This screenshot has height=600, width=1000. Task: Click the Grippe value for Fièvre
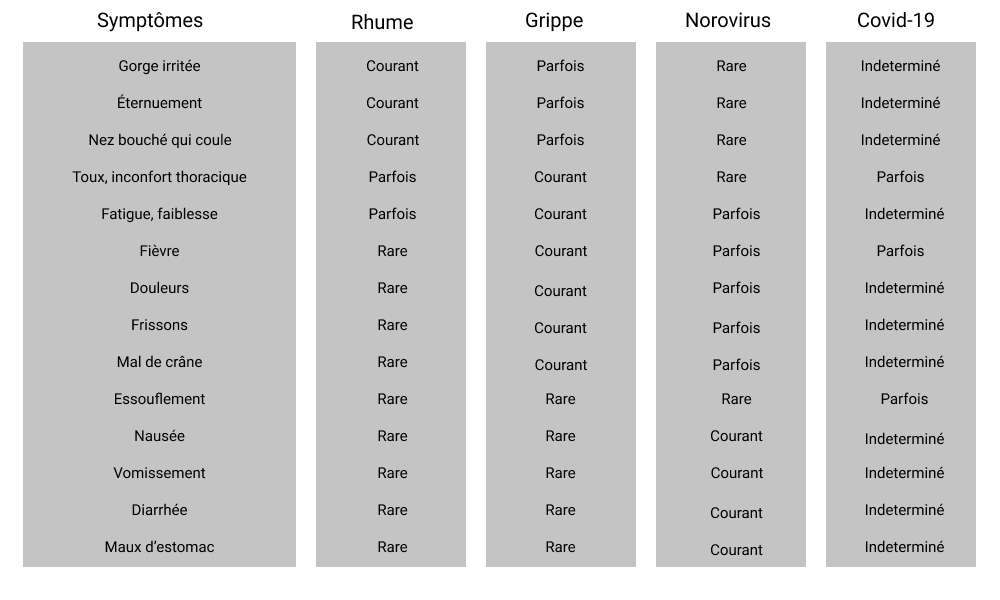560,251
